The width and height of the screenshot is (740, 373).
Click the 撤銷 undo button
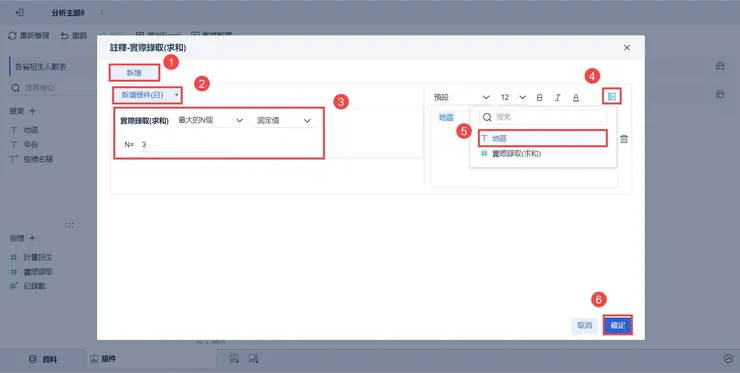74,35
